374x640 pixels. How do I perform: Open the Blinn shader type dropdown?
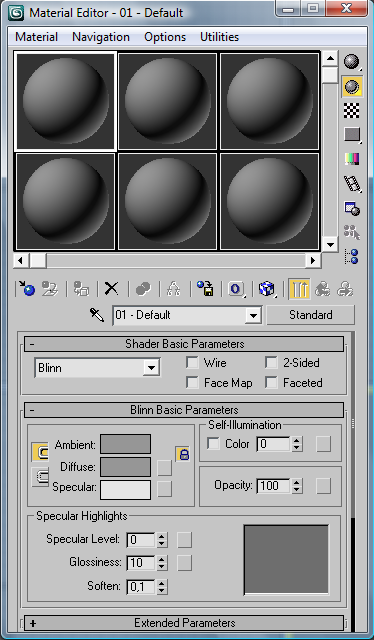click(97, 368)
